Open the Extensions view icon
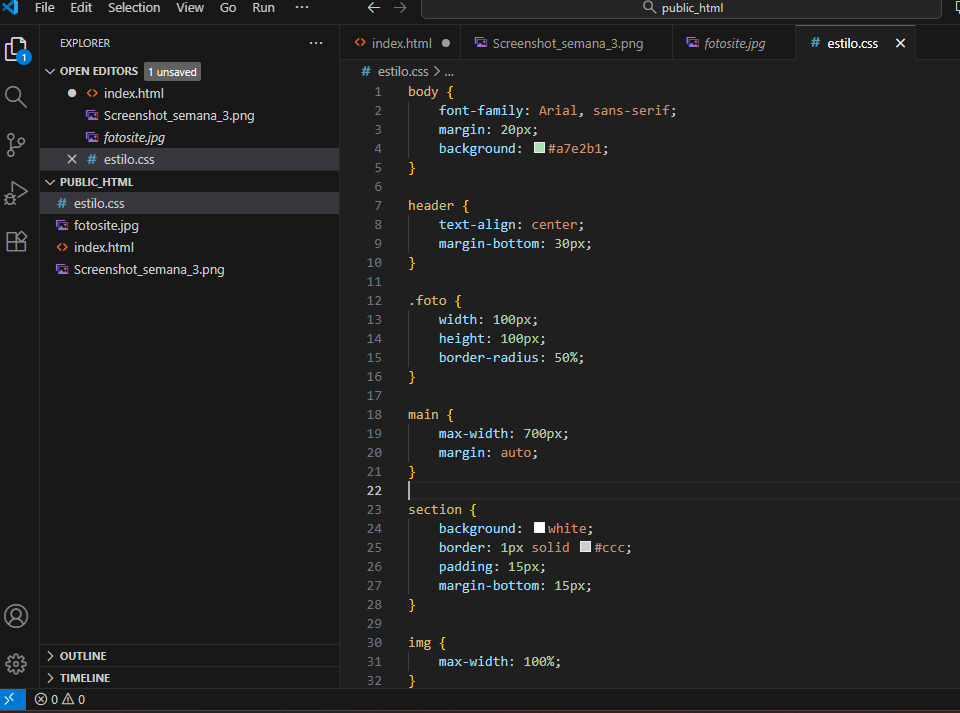960x713 pixels. [x=16, y=241]
